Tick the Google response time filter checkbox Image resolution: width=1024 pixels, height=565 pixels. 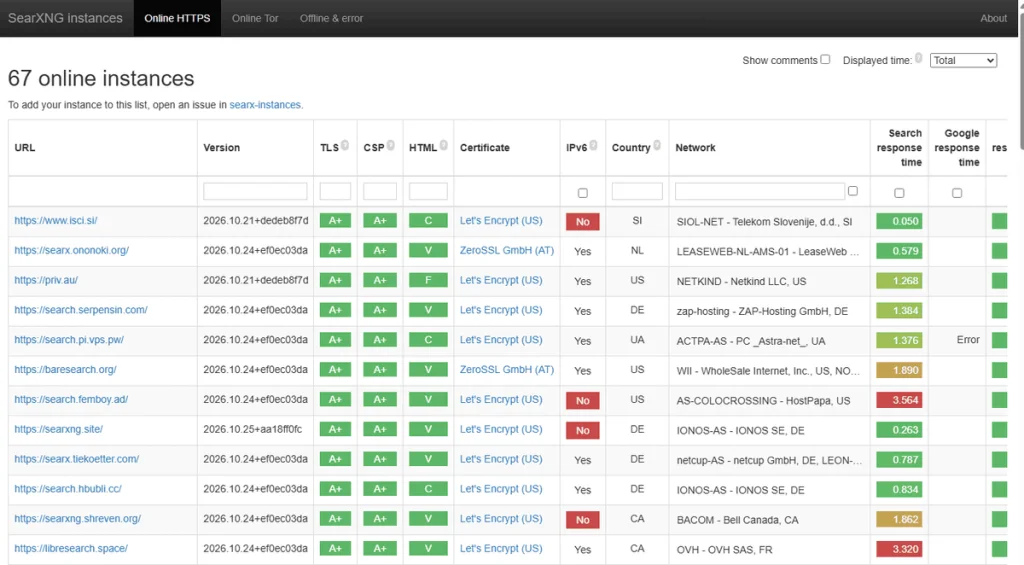pos(957,193)
